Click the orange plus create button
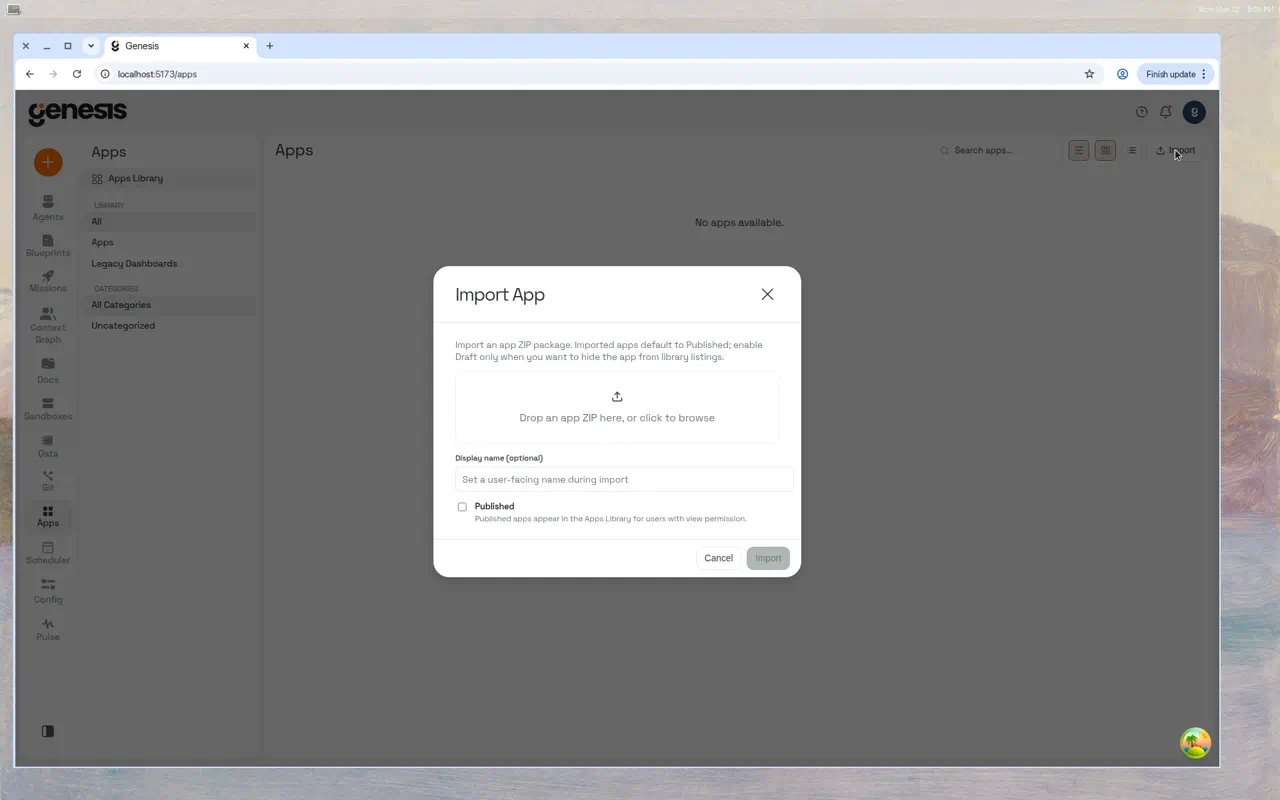This screenshot has width=1280, height=800. click(48, 162)
